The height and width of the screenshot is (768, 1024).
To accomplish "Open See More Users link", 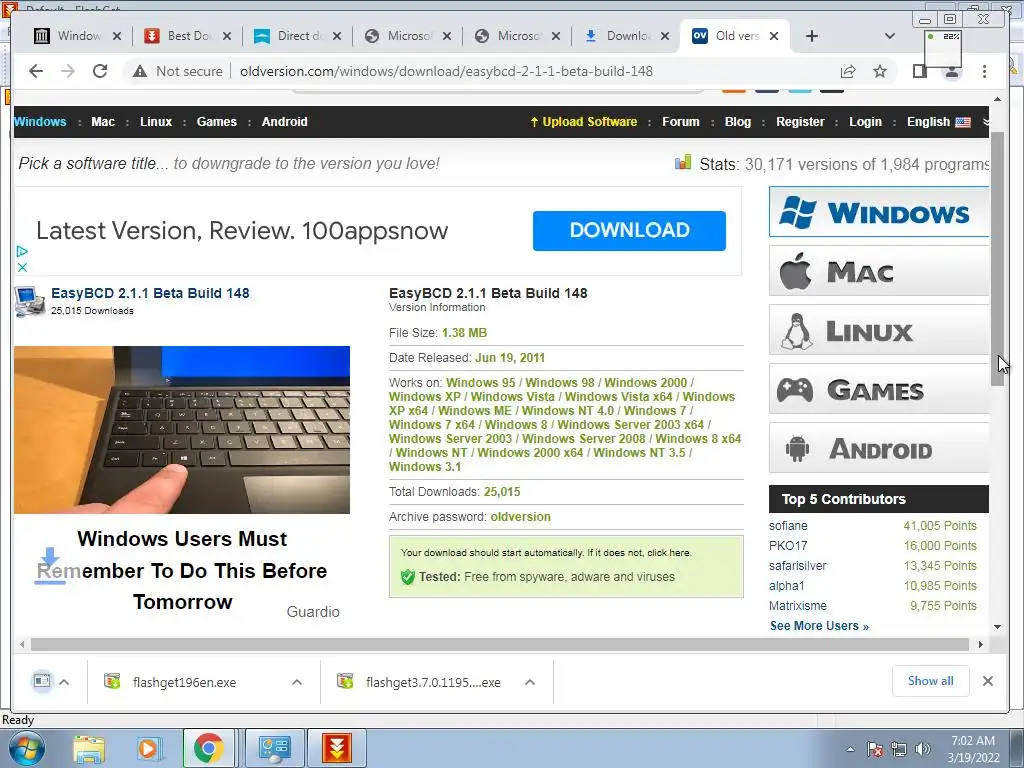I will point(819,626).
